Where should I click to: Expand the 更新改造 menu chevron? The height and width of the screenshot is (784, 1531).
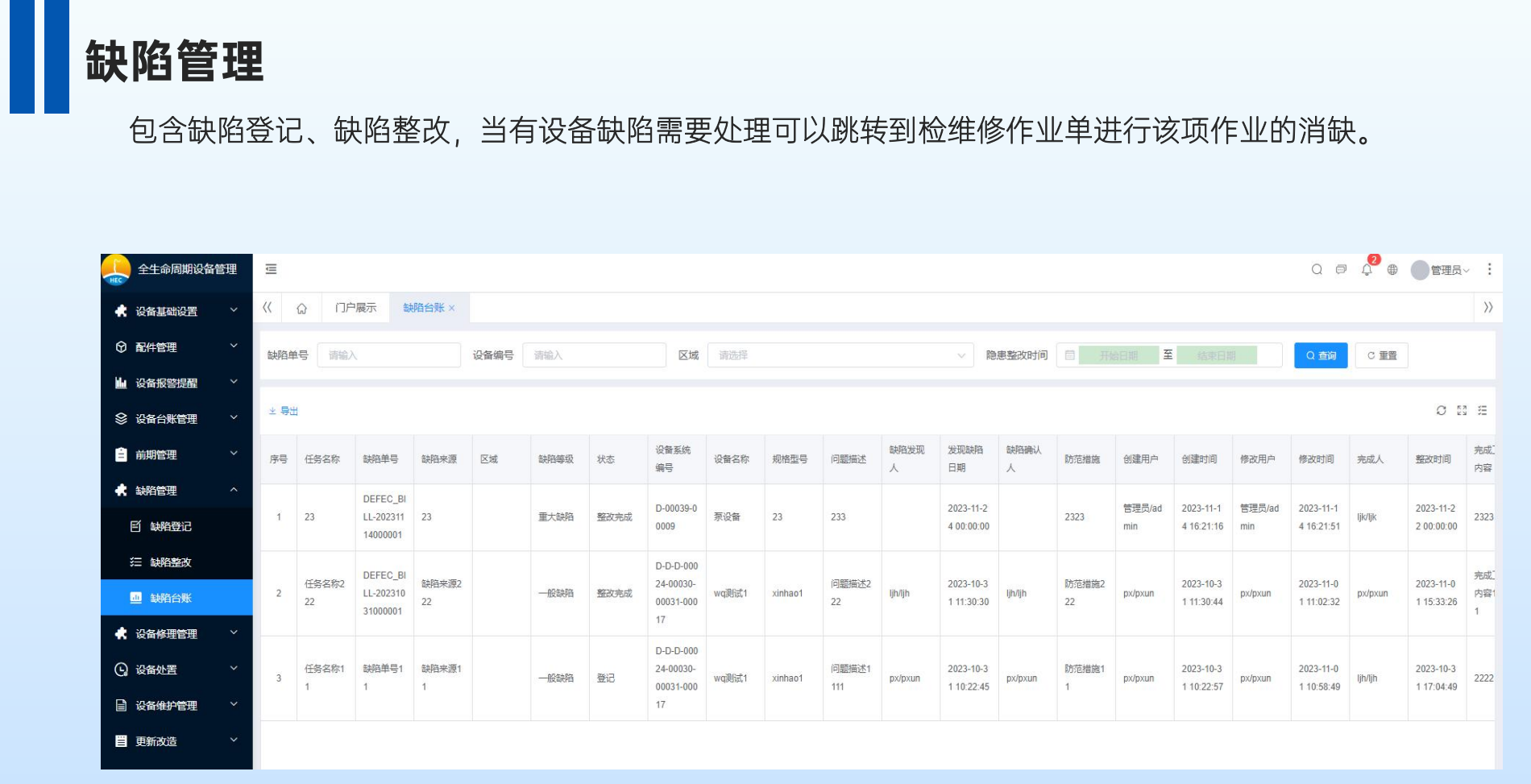234,740
